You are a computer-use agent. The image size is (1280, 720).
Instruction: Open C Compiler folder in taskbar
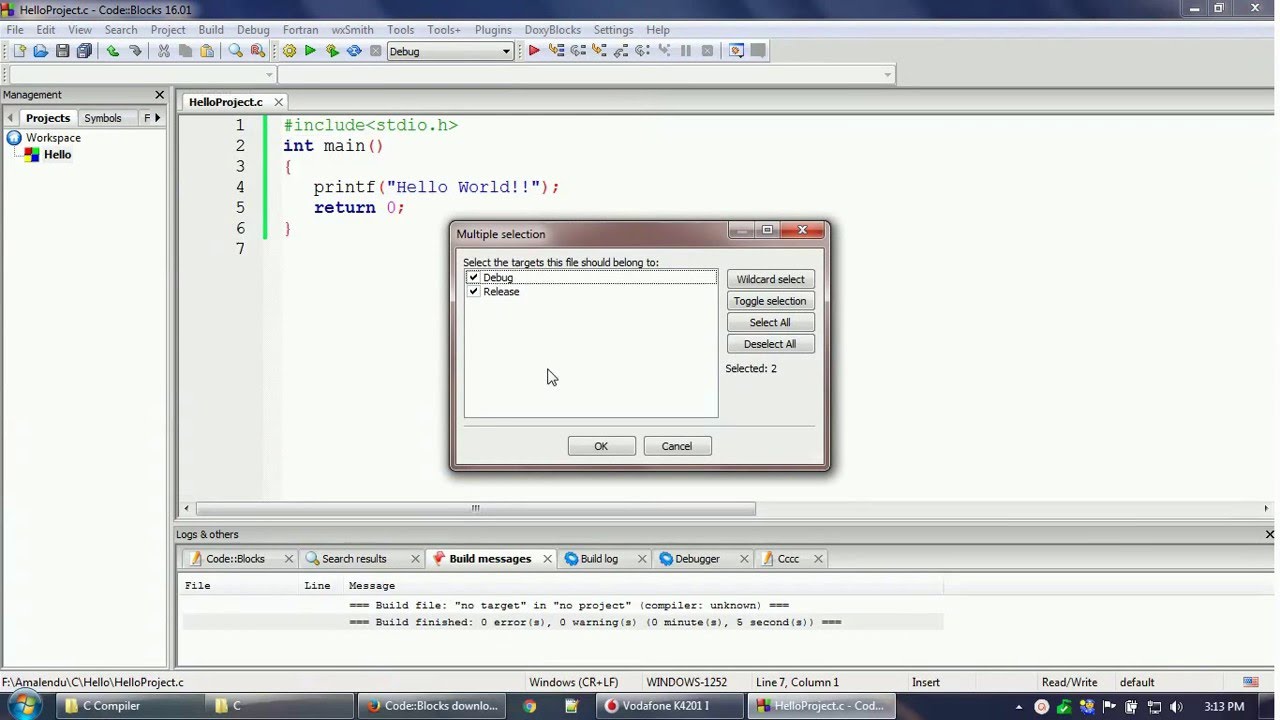point(128,706)
